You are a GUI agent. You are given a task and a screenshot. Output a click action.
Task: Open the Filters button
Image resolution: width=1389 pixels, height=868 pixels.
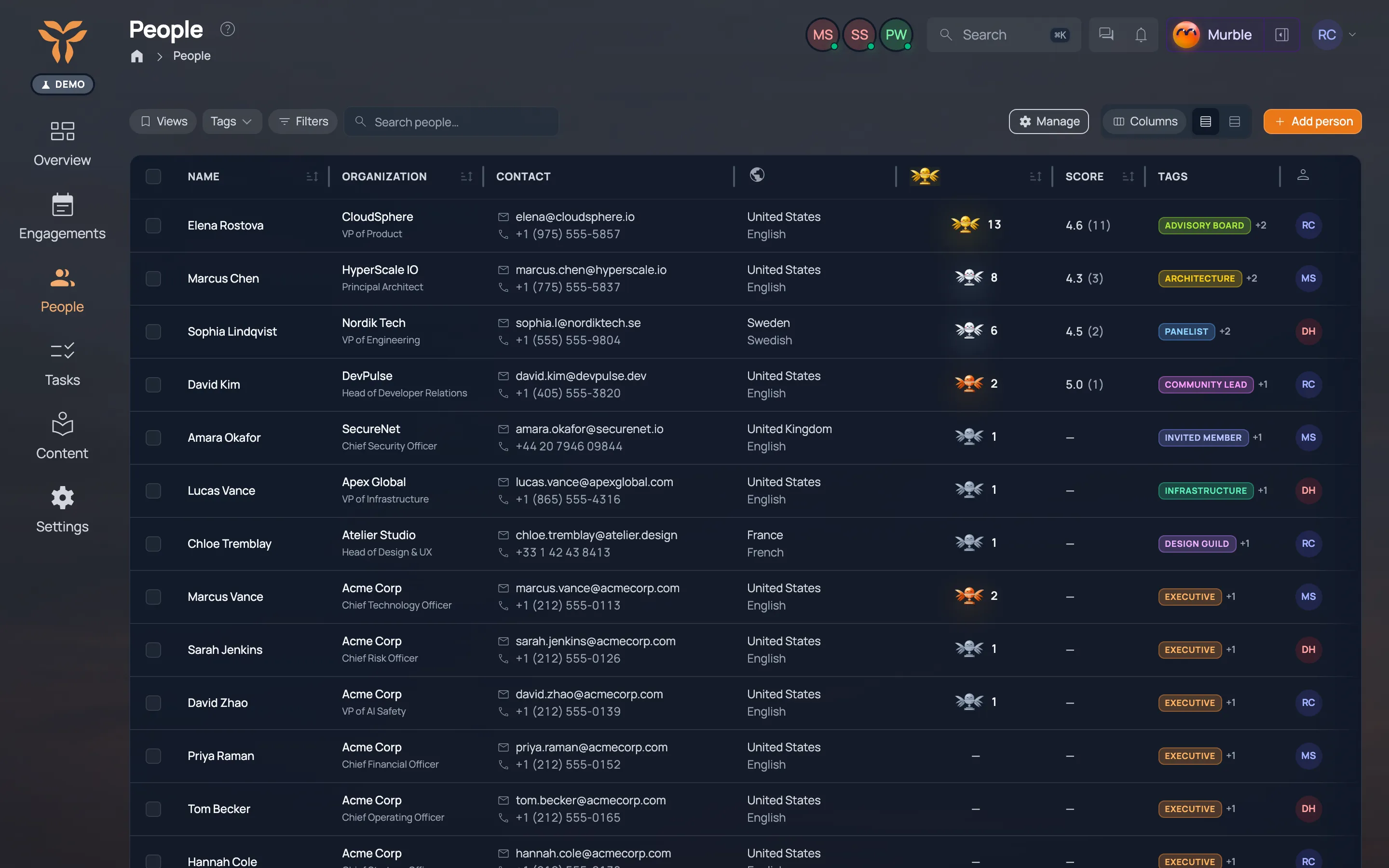pyautogui.click(x=303, y=122)
